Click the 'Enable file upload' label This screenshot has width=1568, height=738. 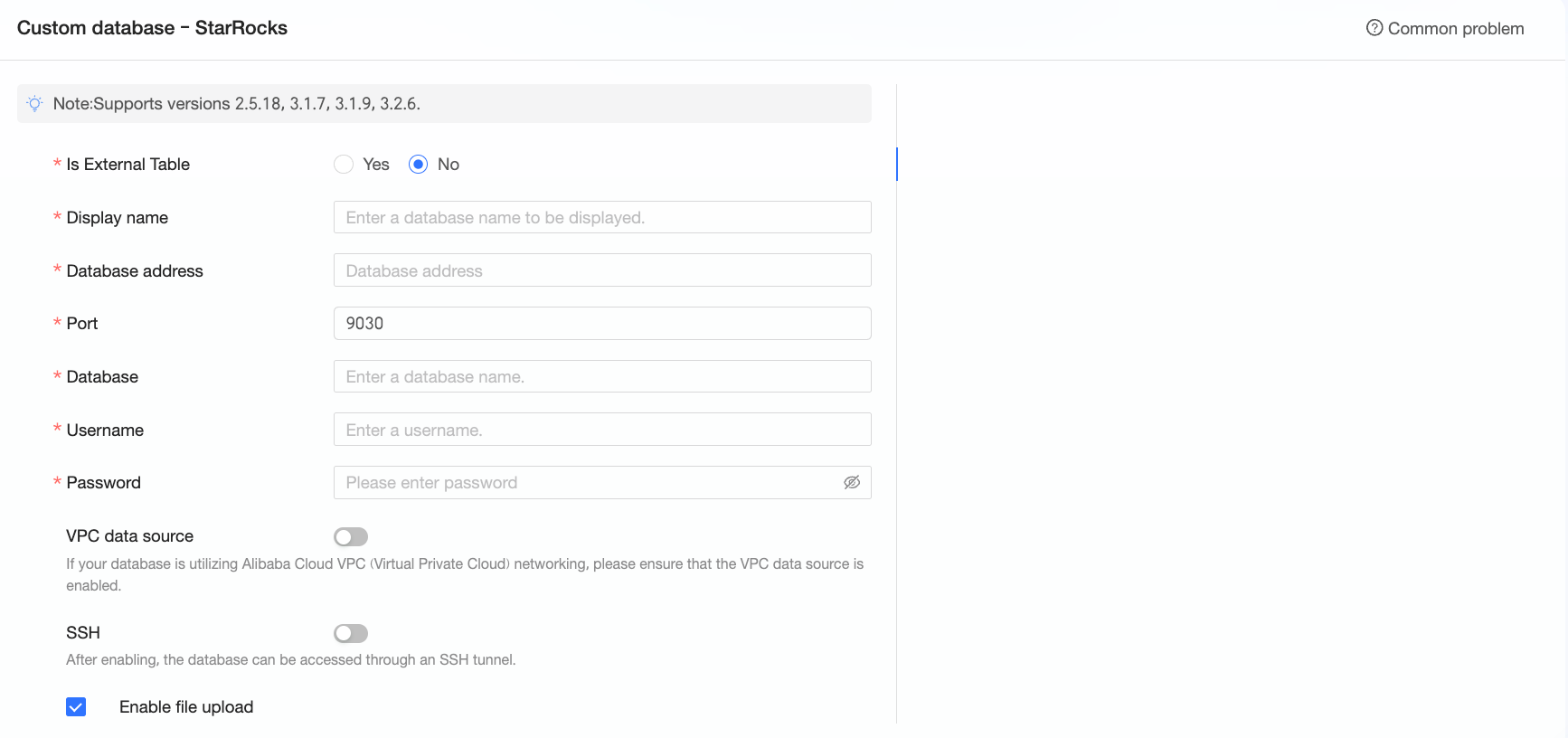(186, 707)
